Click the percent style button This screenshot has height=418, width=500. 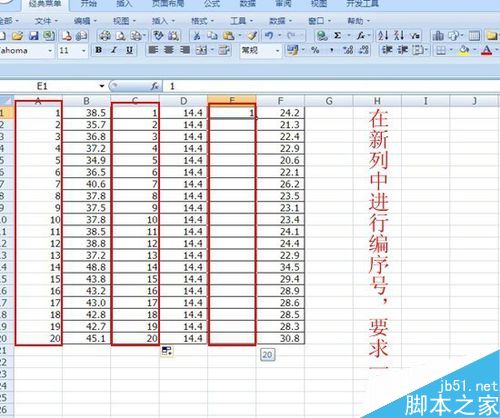point(315,50)
